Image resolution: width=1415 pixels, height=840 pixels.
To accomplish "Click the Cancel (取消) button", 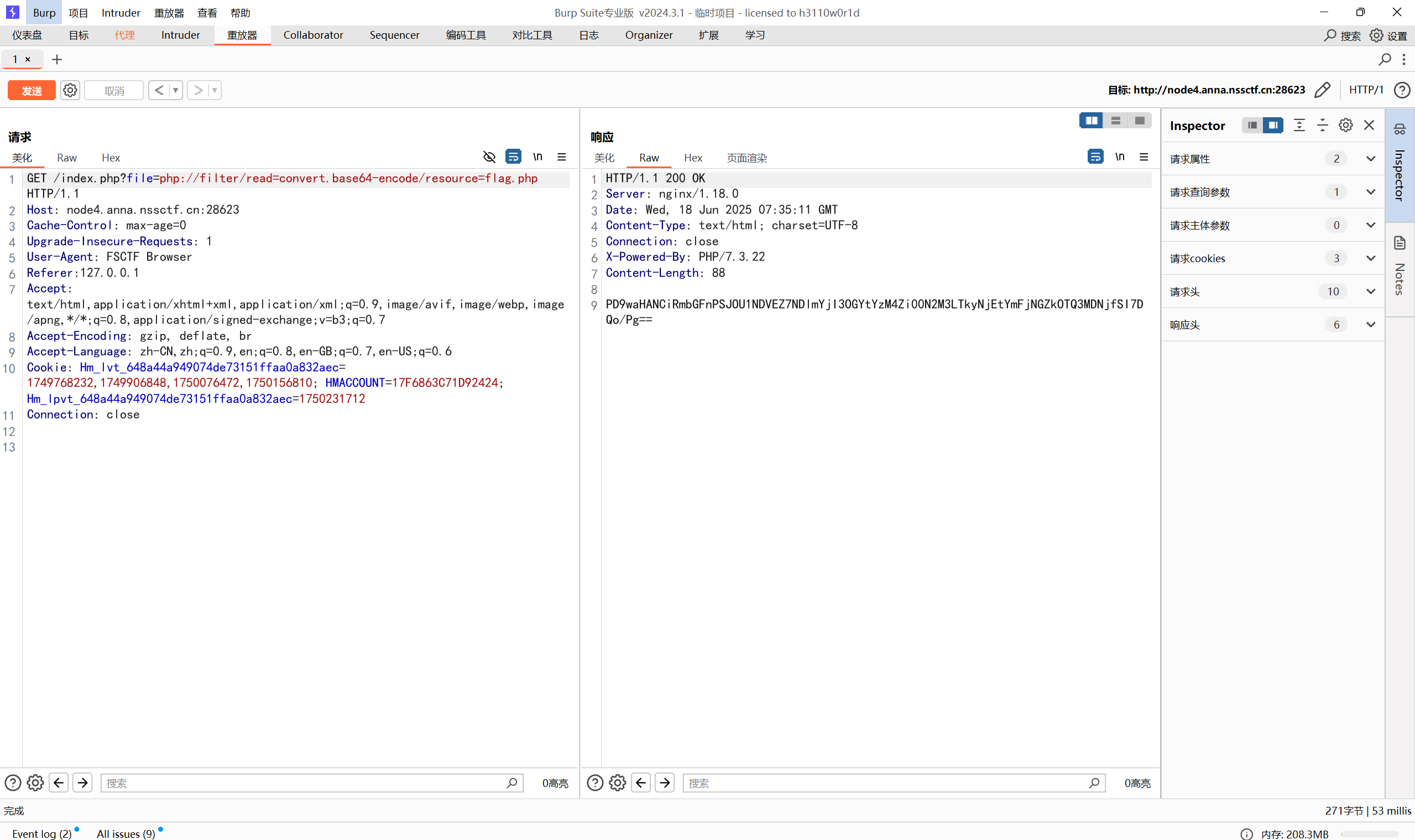I will [114, 91].
